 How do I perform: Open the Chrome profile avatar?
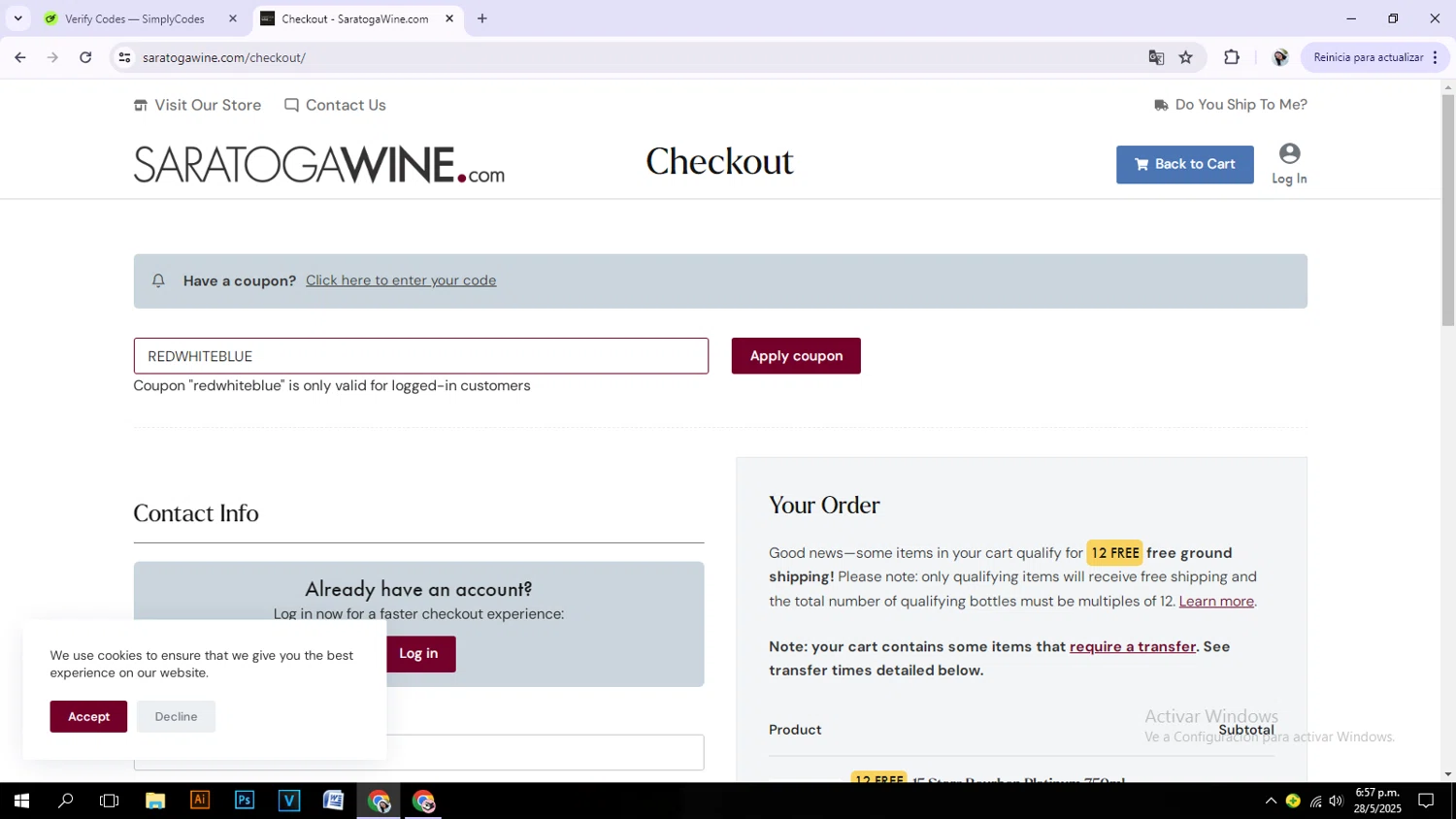(1280, 57)
